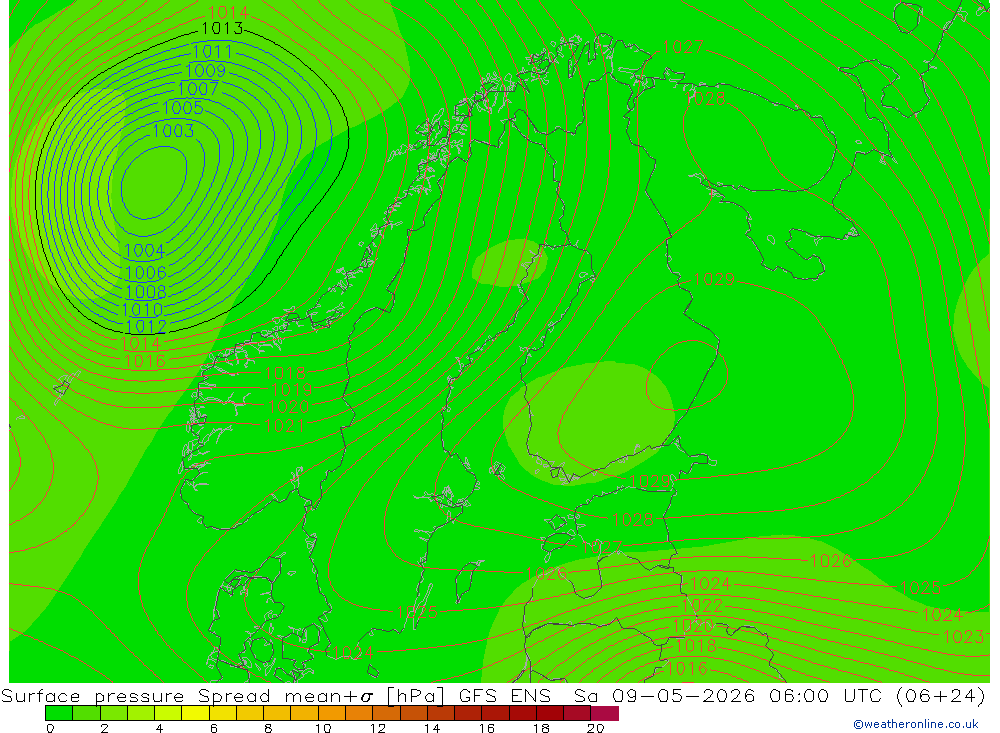Select the blue 1009 pressure label

pyautogui.click(x=205, y=70)
